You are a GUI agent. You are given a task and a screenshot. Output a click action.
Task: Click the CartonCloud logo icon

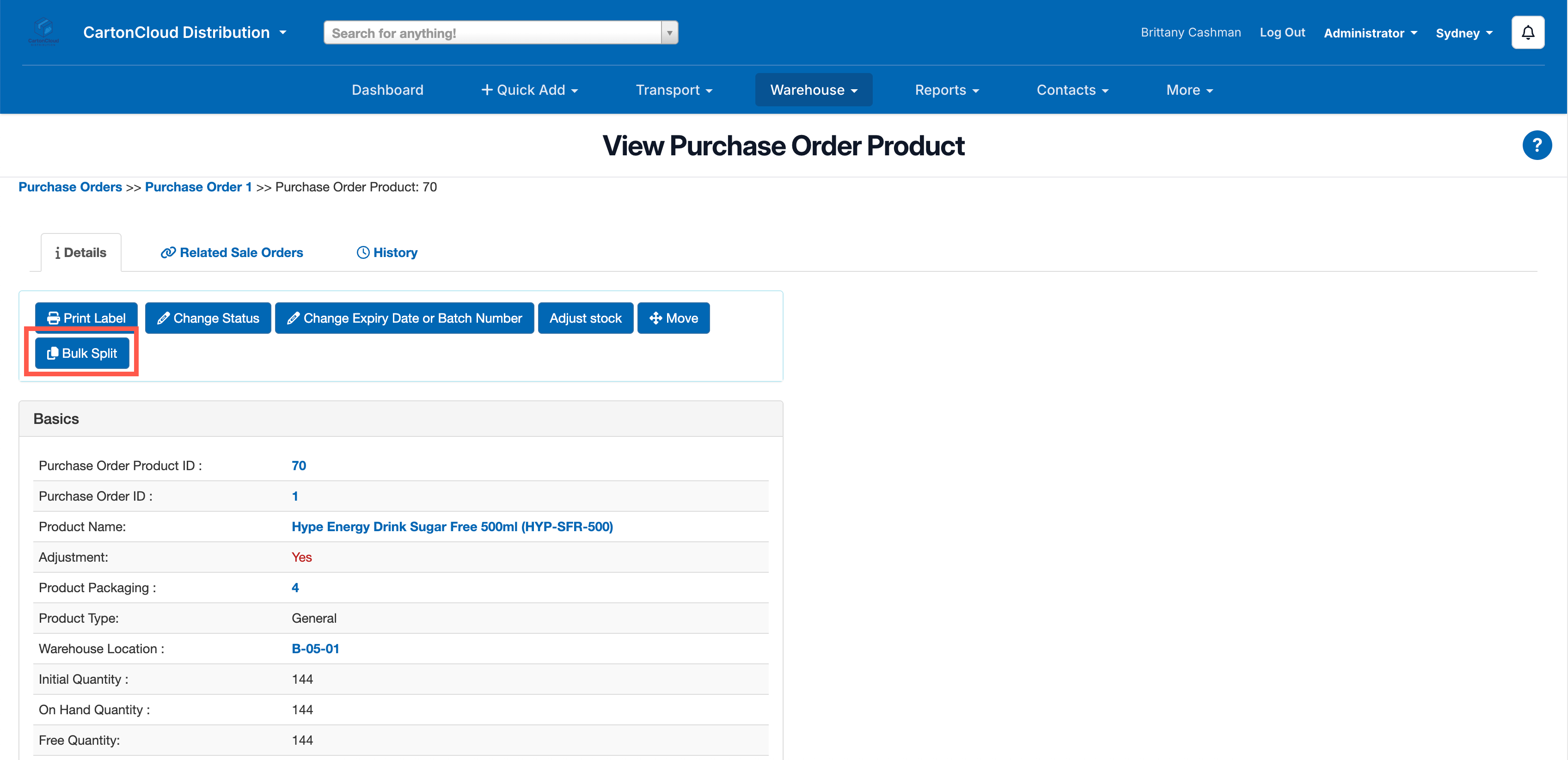point(44,31)
